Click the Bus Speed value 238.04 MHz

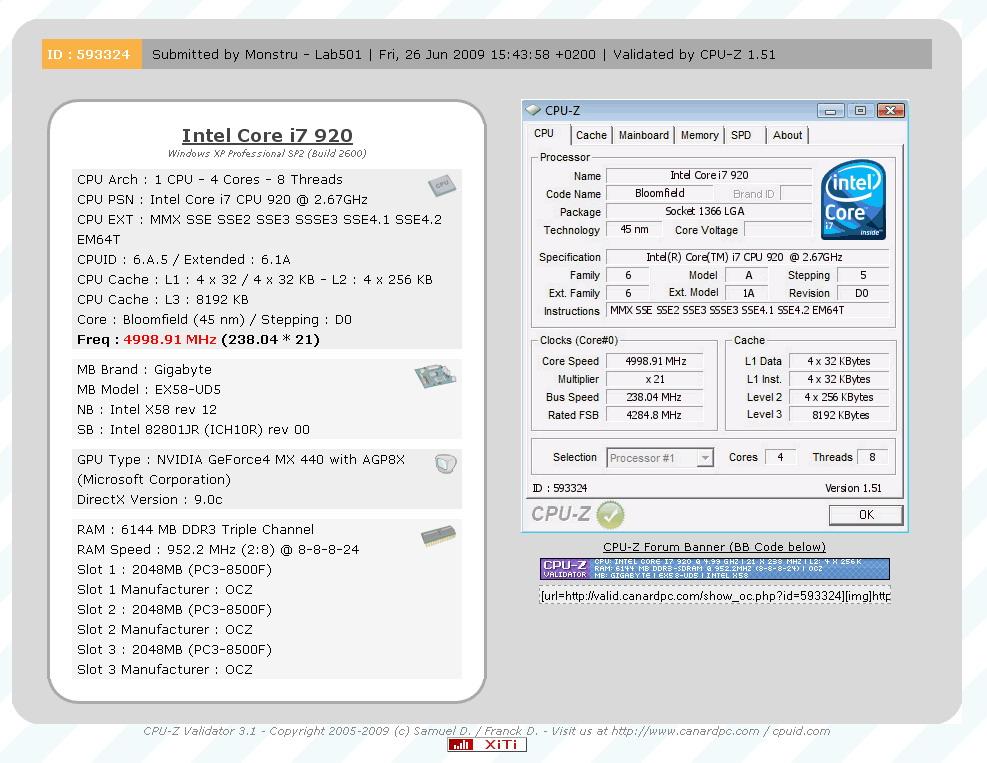tap(655, 397)
